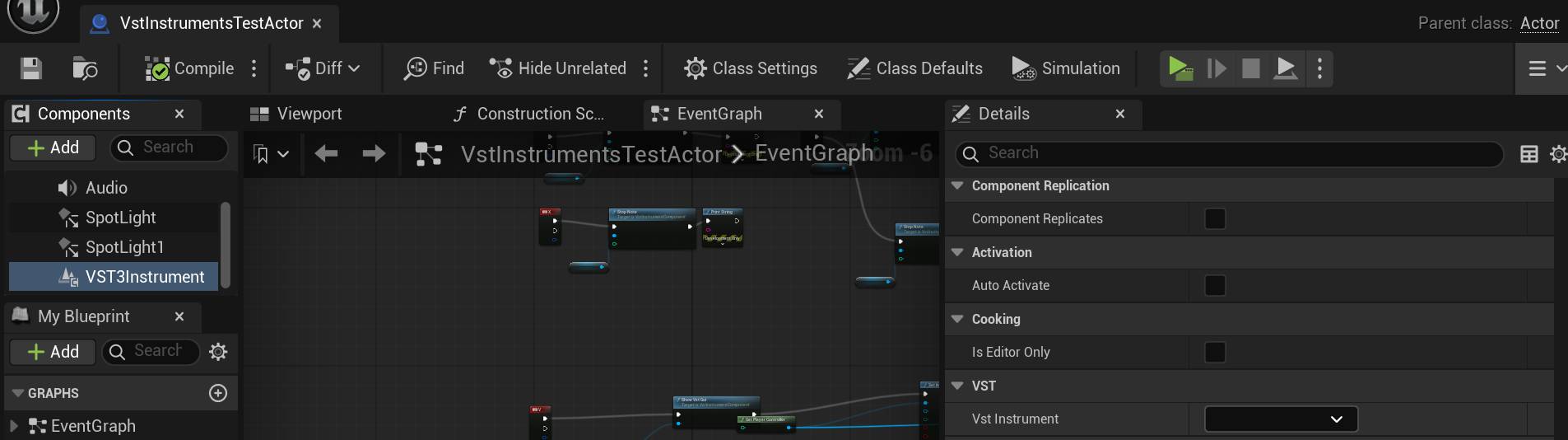Screen dimensions: 1568x440
Task: Click the advance frame button
Action: point(1217,68)
